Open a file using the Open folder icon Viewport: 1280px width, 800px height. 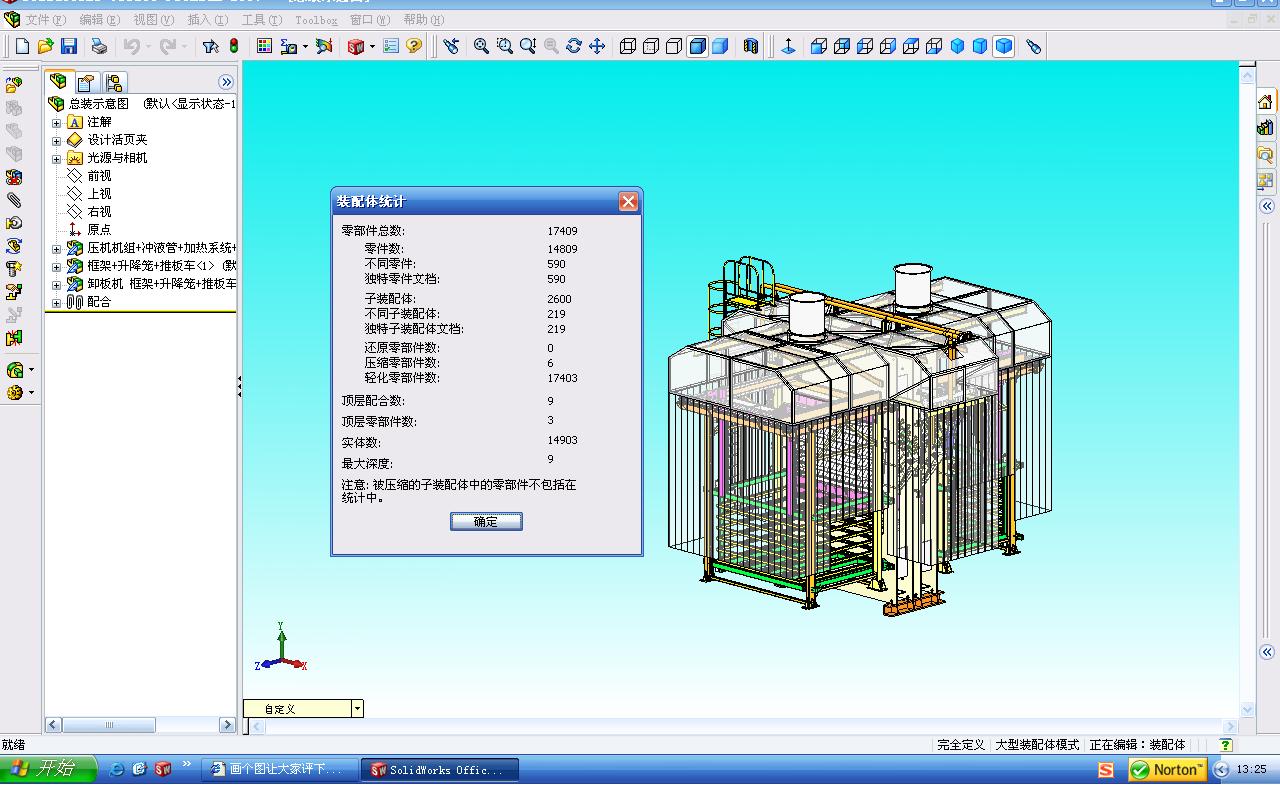[45, 46]
